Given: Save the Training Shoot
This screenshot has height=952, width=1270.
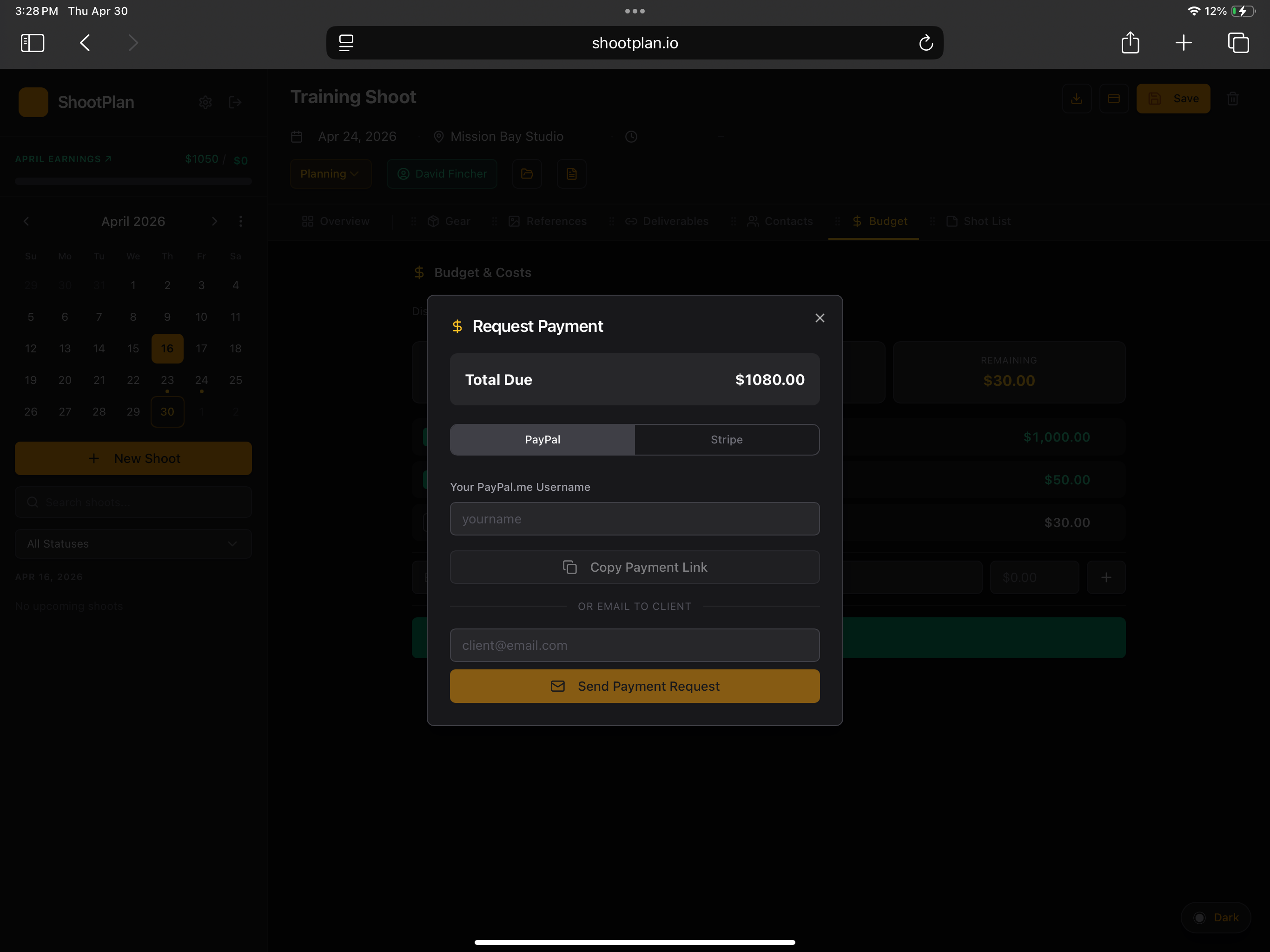Looking at the screenshot, I should [x=1174, y=99].
